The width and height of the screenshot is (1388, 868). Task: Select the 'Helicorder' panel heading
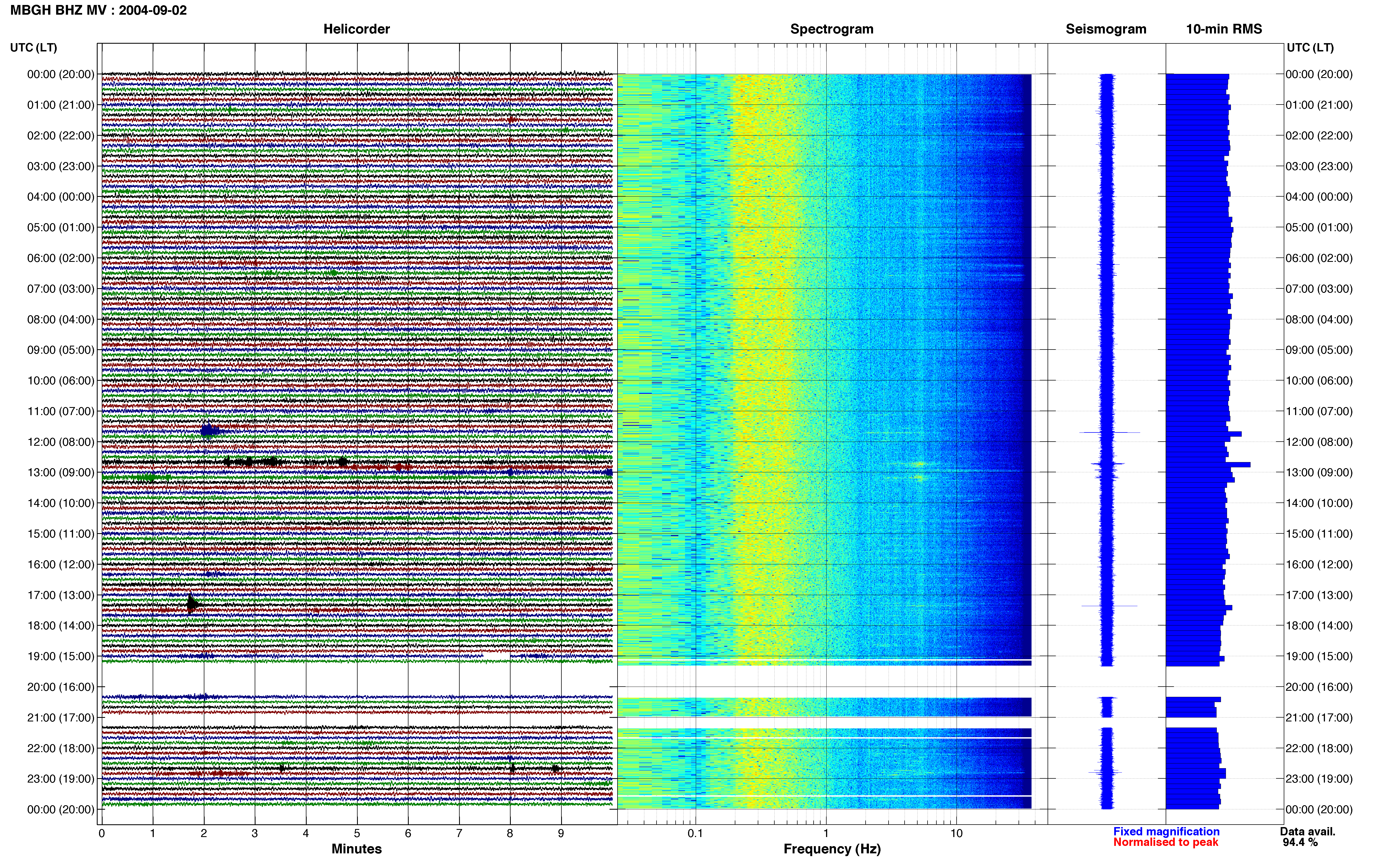tap(356, 29)
